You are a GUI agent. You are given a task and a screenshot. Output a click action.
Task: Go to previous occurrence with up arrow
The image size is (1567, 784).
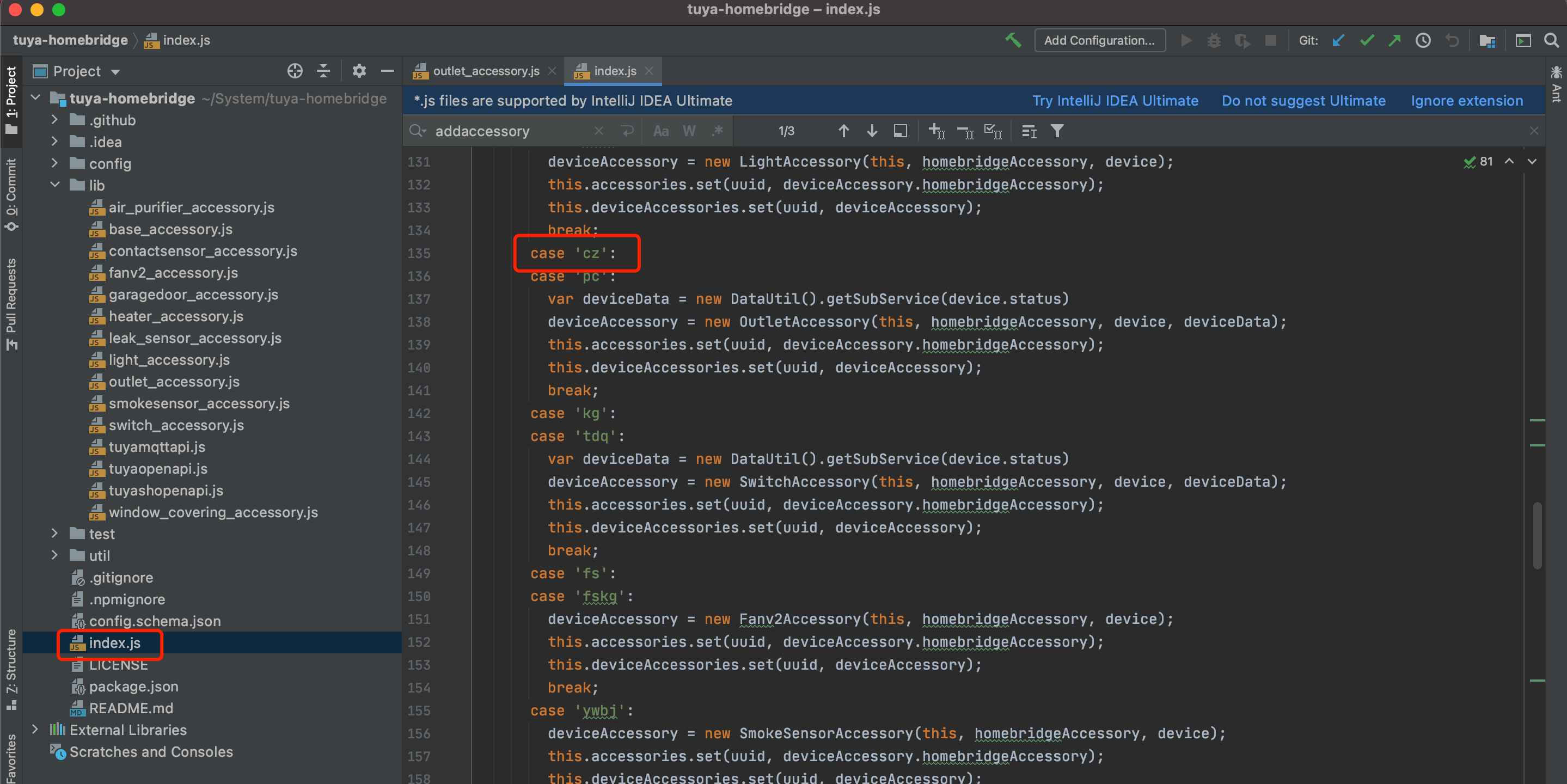point(843,131)
